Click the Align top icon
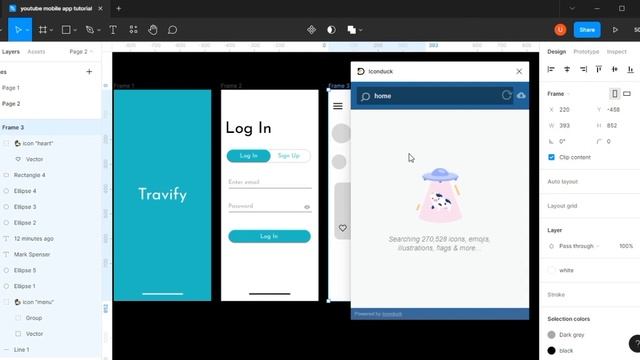This screenshot has height=360, width=640. [599, 69]
